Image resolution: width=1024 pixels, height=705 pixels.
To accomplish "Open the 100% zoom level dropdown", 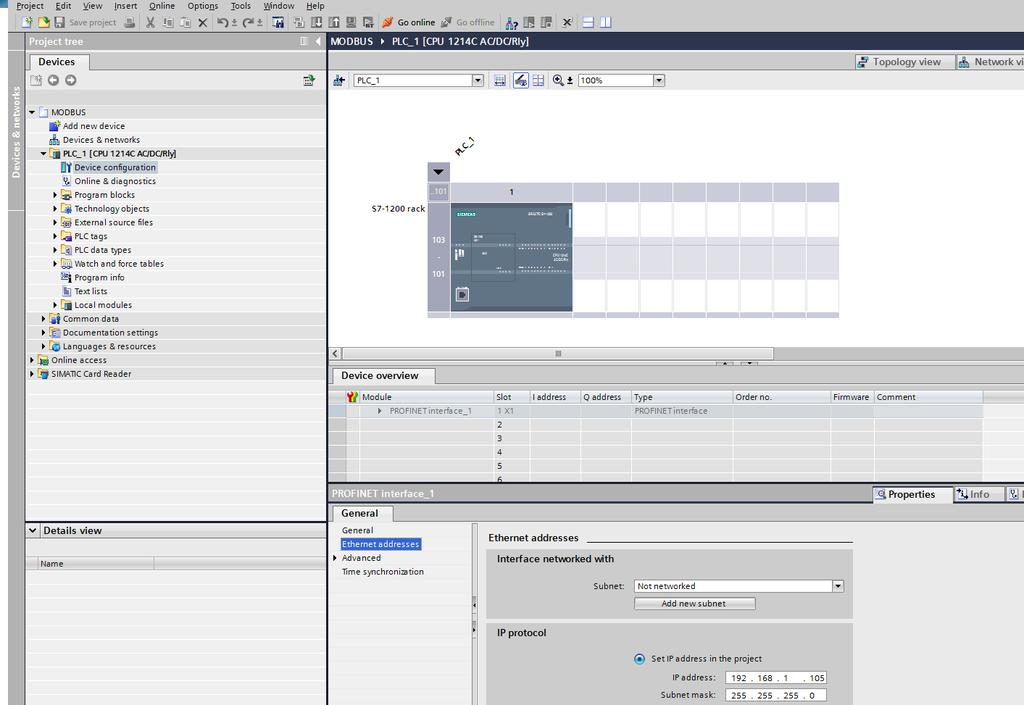I will [x=658, y=80].
